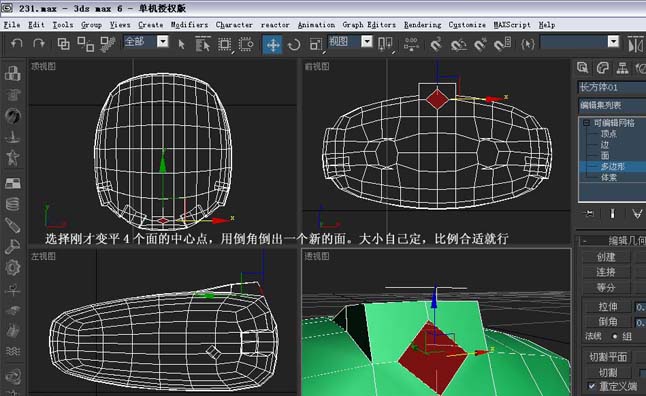The height and width of the screenshot is (396, 646).
Task: Click the water waves icon in left sidebar
Action: pos(13,351)
